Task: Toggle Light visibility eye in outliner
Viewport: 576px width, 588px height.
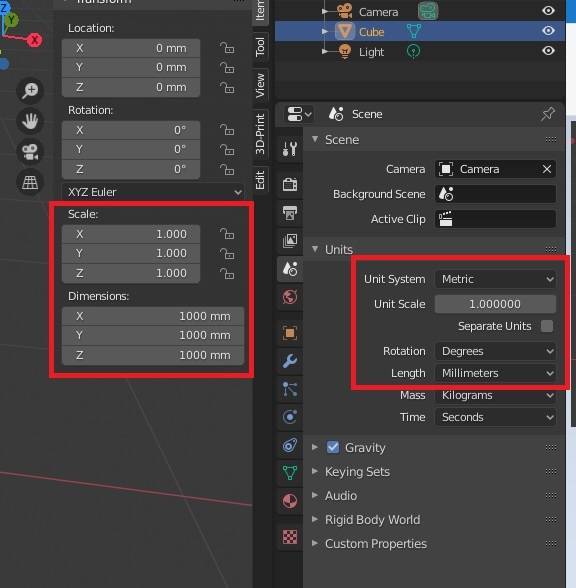Action: click(x=548, y=50)
